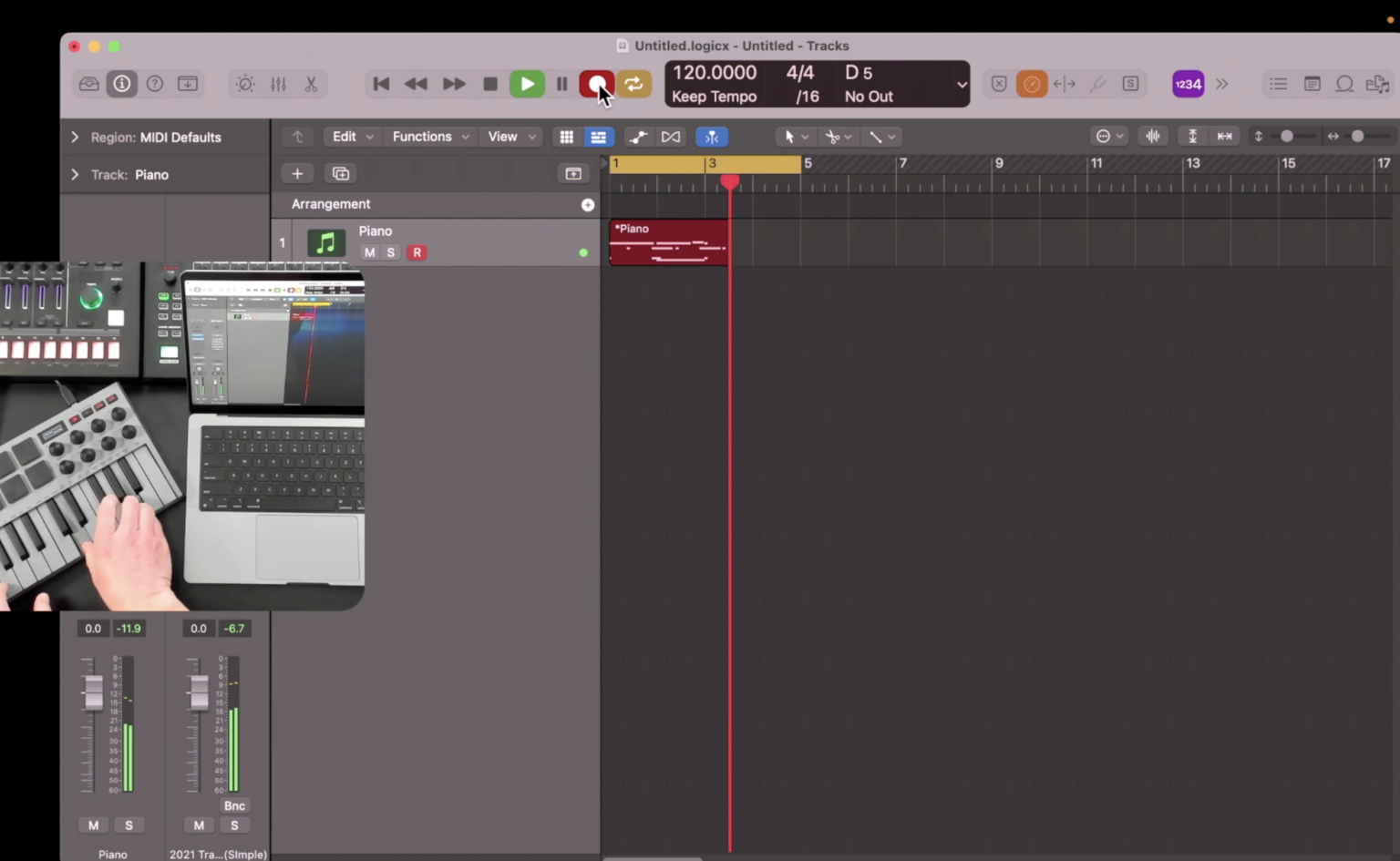Enable cycle mode
This screenshot has width=1400, height=861.
pos(633,84)
